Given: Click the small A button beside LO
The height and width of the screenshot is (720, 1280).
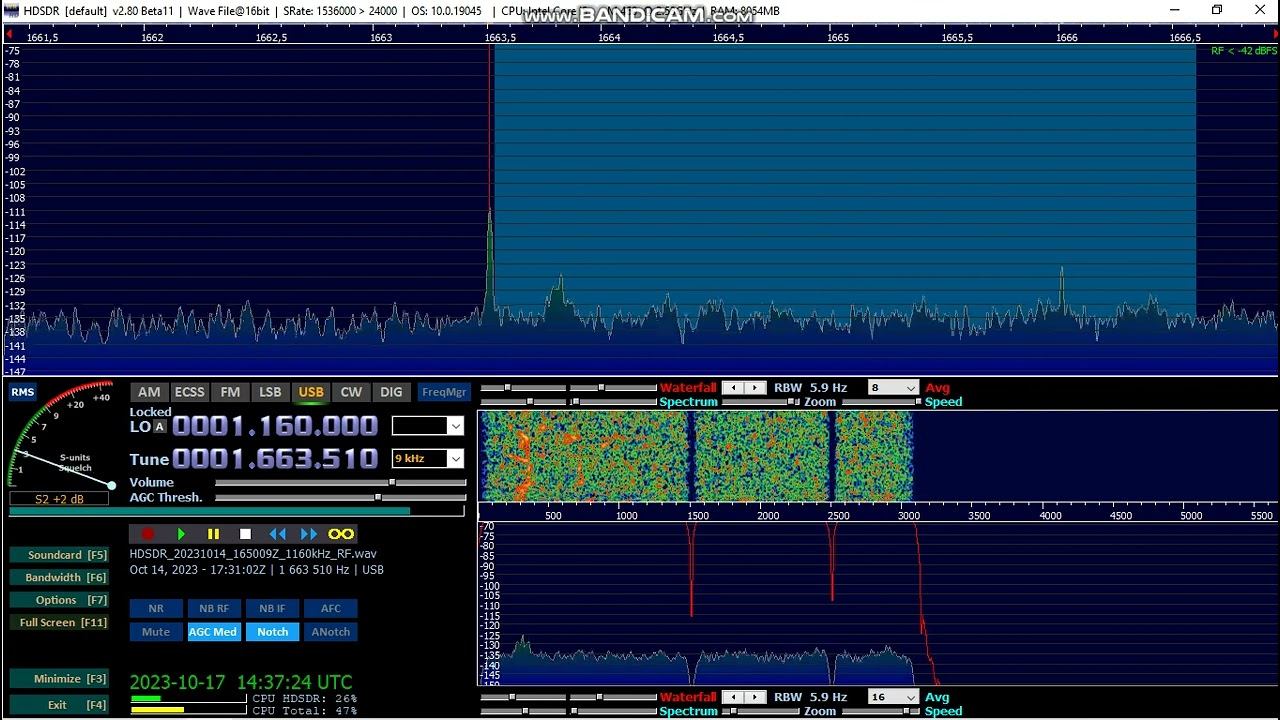Looking at the screenshot, I should tap(159, 427).
